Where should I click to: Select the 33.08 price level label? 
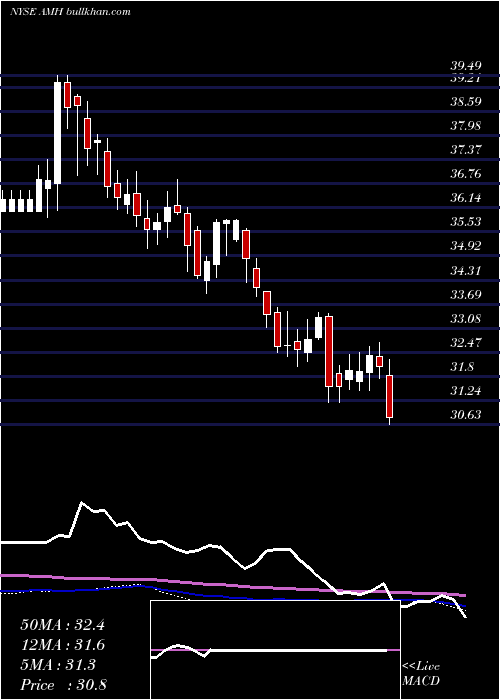click(x=466, y=319)
